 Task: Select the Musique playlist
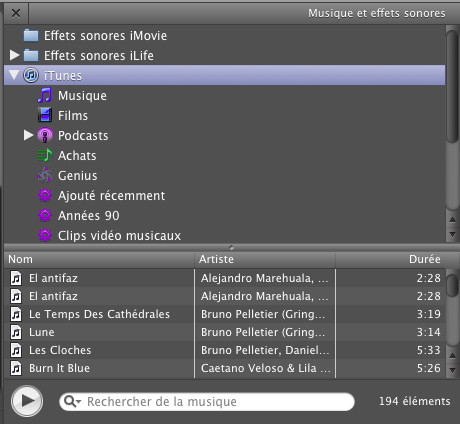(224, 95)
